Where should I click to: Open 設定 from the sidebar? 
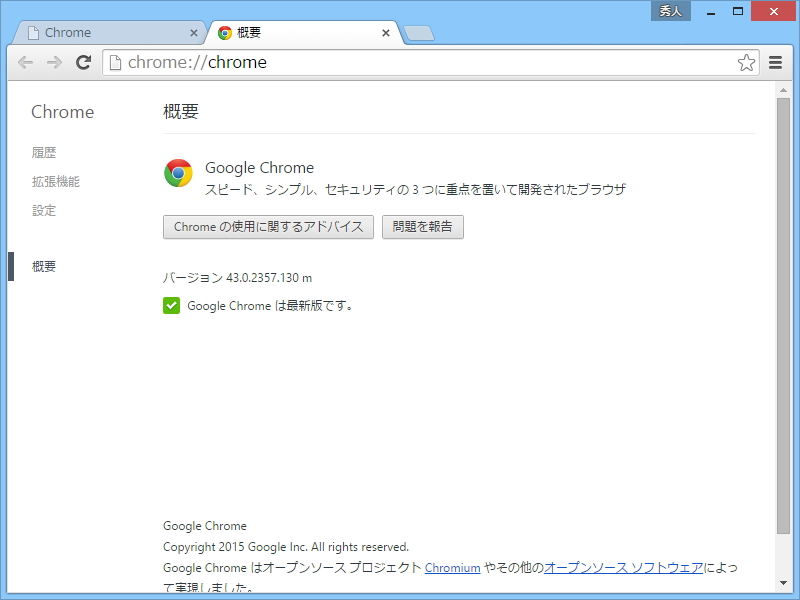point(43,211)
